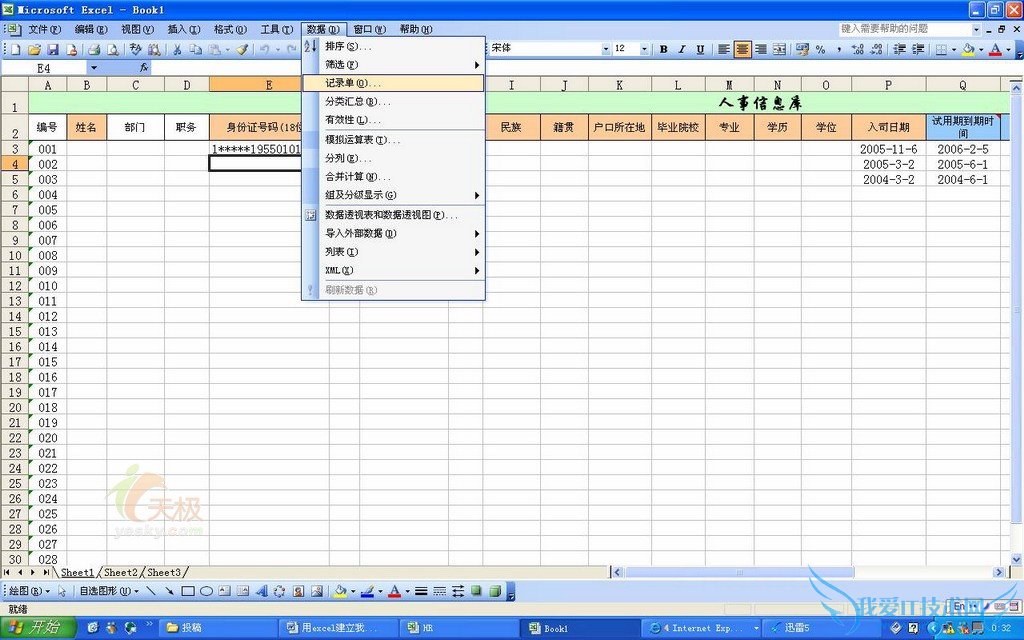
Task: Click the Cut scissors icon
Action: [177, 49]
